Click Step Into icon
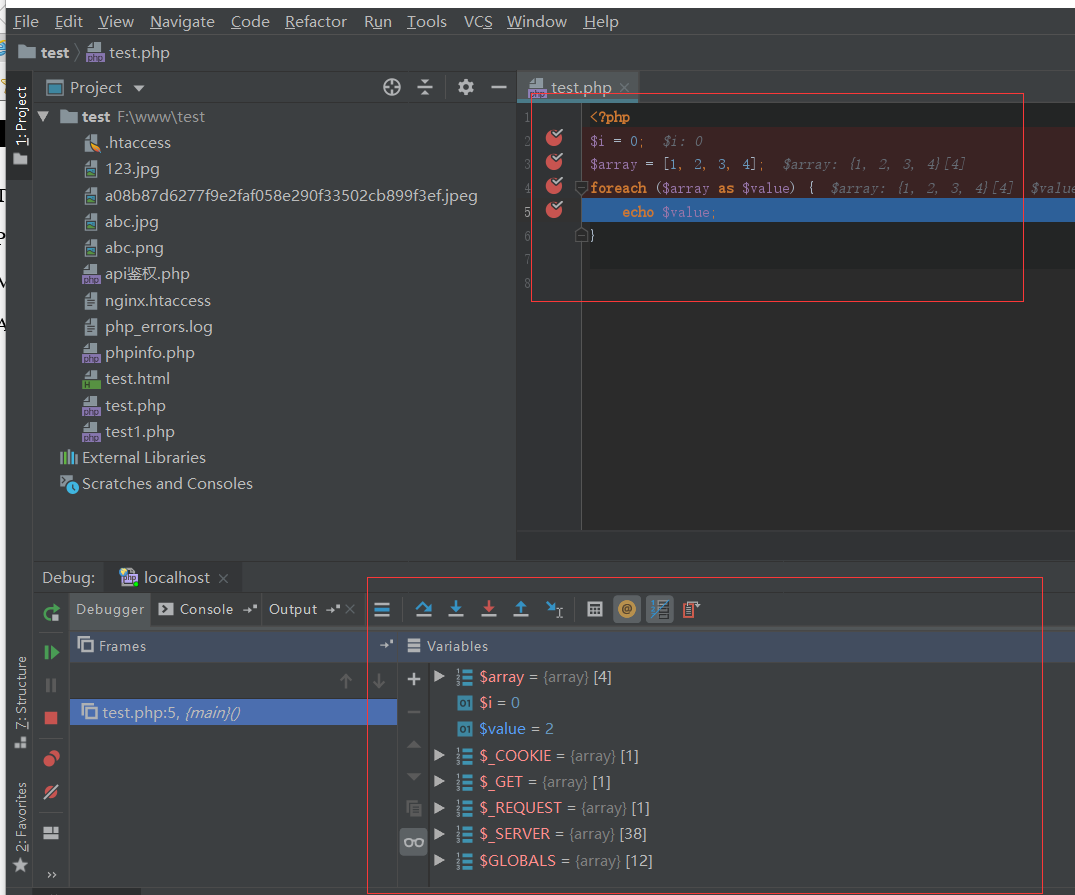The image size is (1075, 895). [x=456, y=609]
